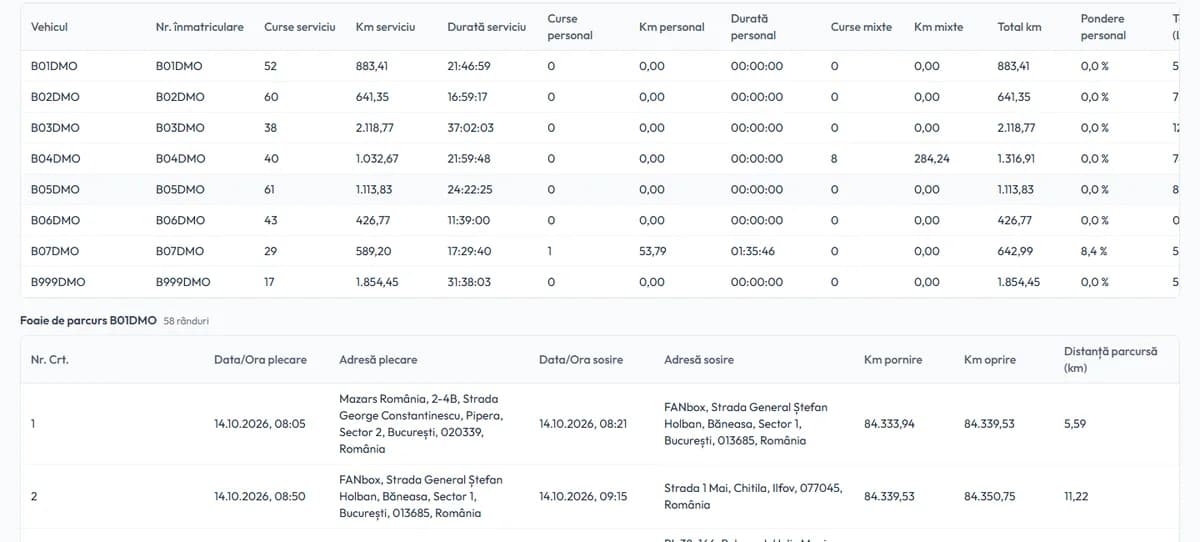Click Km serviciu value 883,41
1200x542 pixels.
pyautogui.click(x=374, y=66)
